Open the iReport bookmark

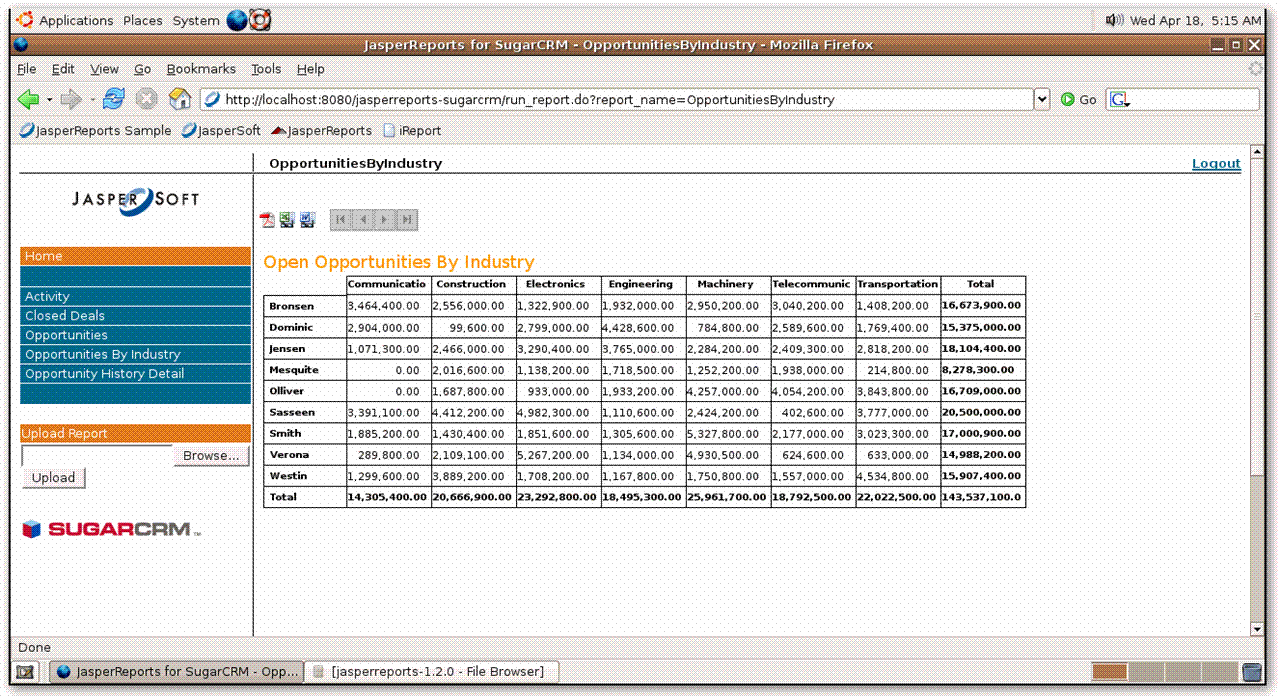pyautogui.click(x=412, y=130)
